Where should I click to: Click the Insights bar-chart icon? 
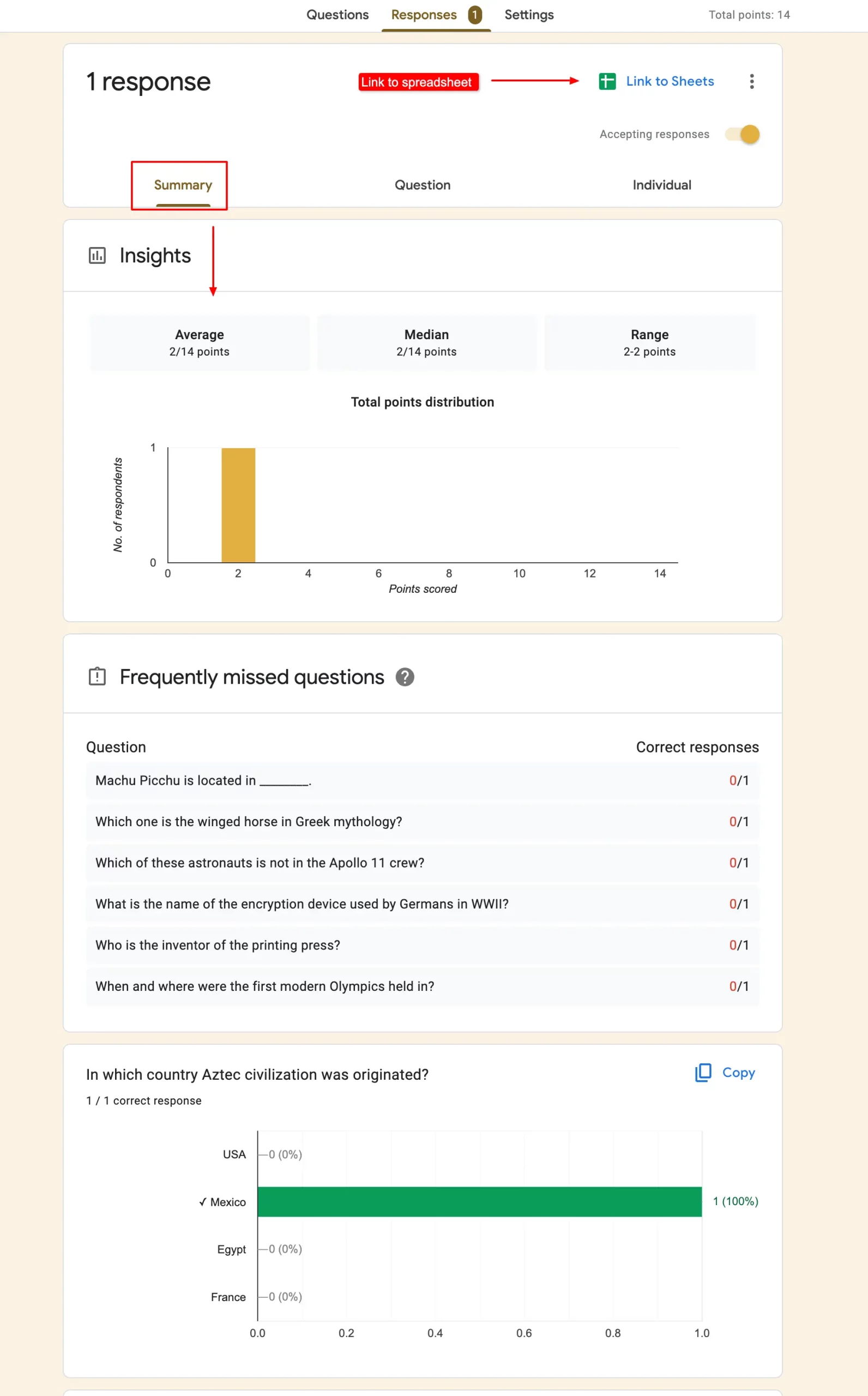(98, 256)
